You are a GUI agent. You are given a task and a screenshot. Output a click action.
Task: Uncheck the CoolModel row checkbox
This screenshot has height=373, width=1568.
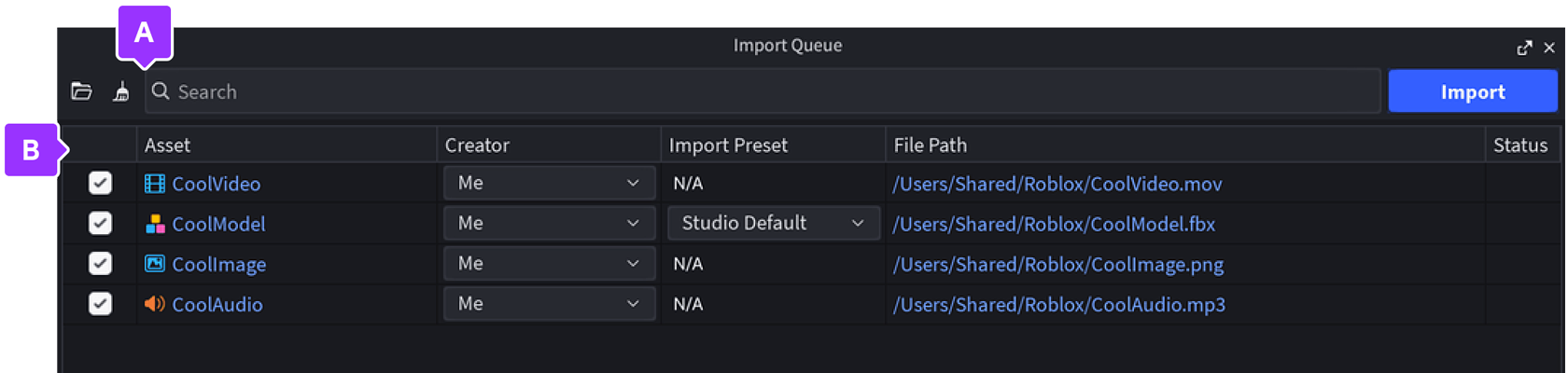pos(100,223)
